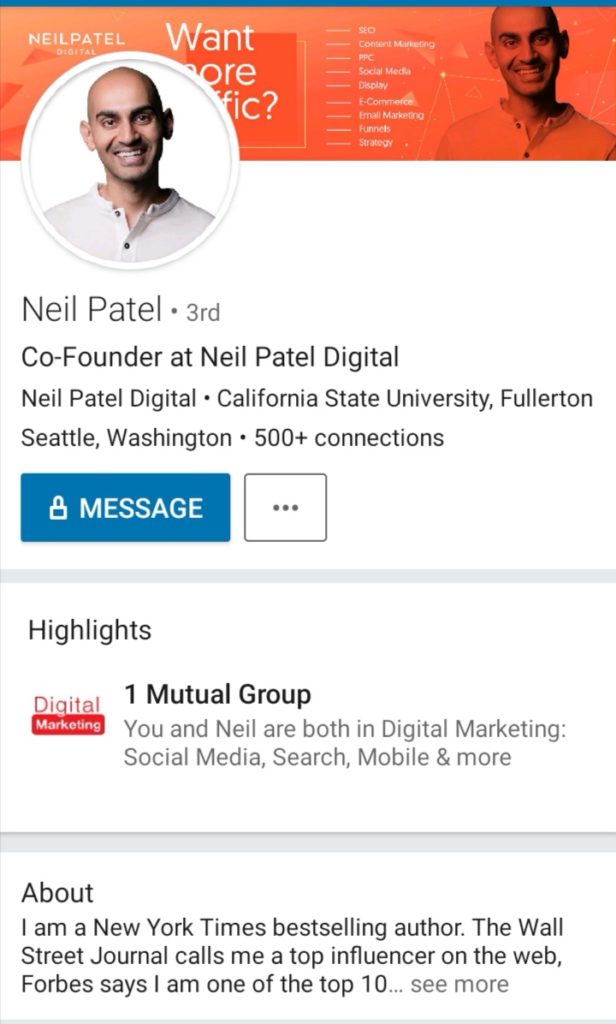Click the Highlights section heading

(90, 630)
